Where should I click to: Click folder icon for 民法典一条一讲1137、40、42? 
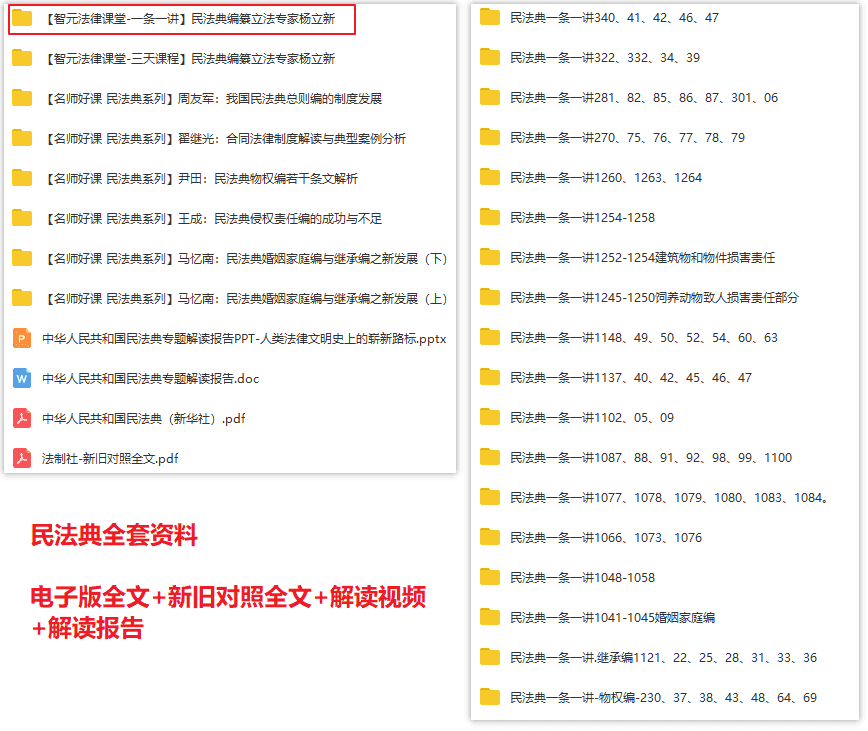[x=490, y=377]
